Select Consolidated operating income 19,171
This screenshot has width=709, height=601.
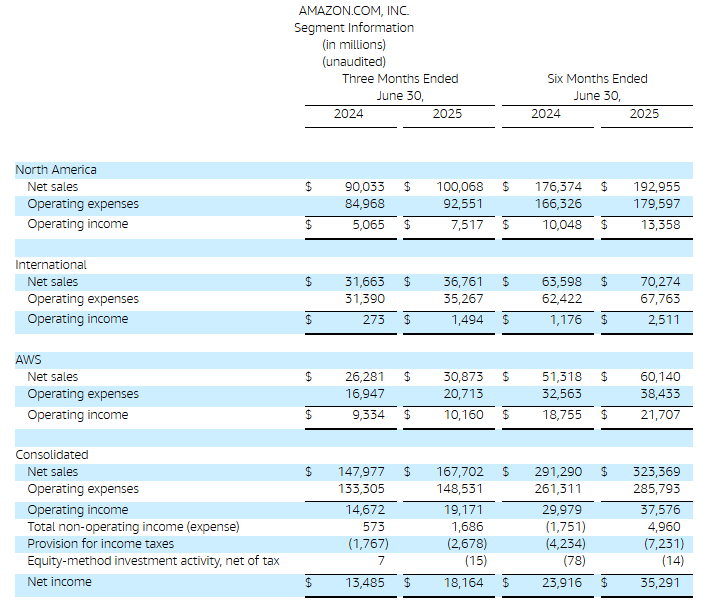[x=463, y=510]
